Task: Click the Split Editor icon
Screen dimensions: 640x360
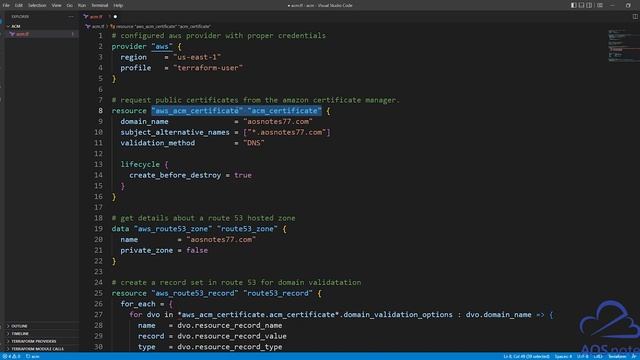Action: [635, 17]
